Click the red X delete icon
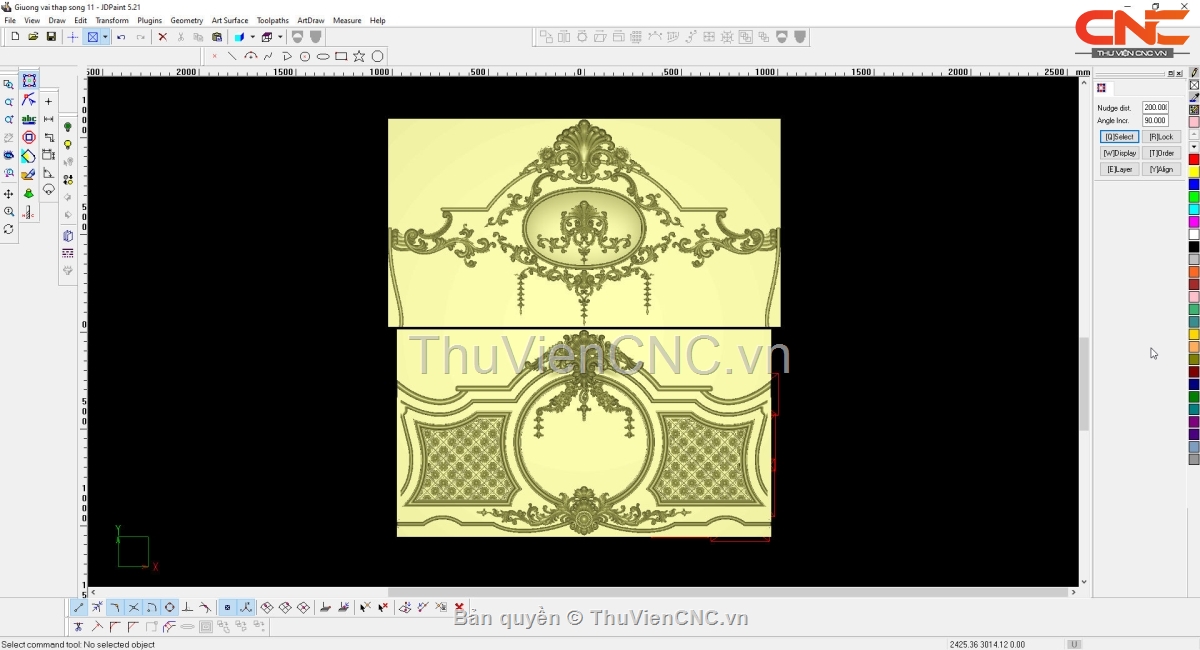Image resolution: width=1200 pixels, height=650 pixels. (162, 37)
